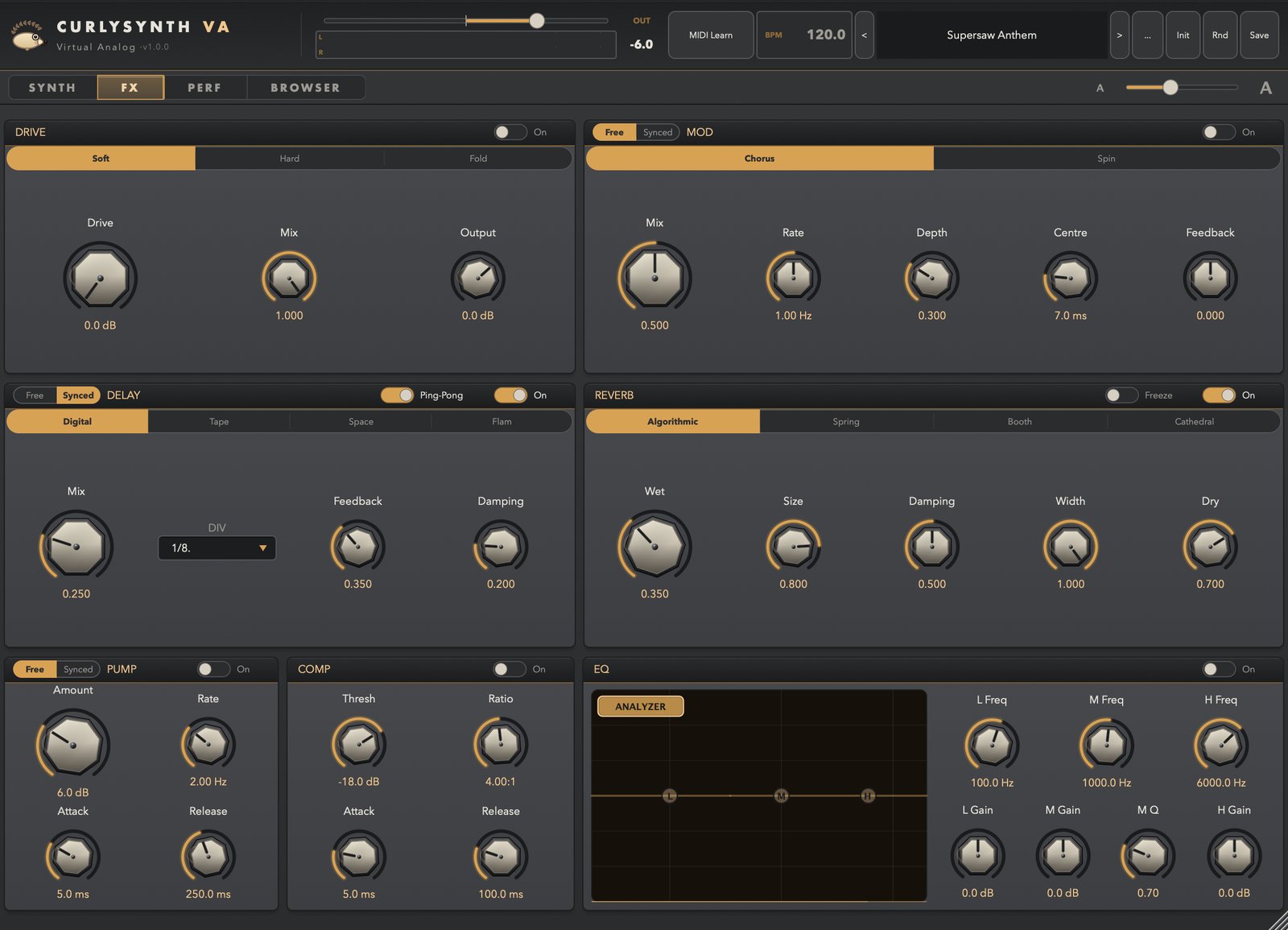Enable the EQ On switch
Viewport: 1288px width, 930px height.
(1219, 669)
